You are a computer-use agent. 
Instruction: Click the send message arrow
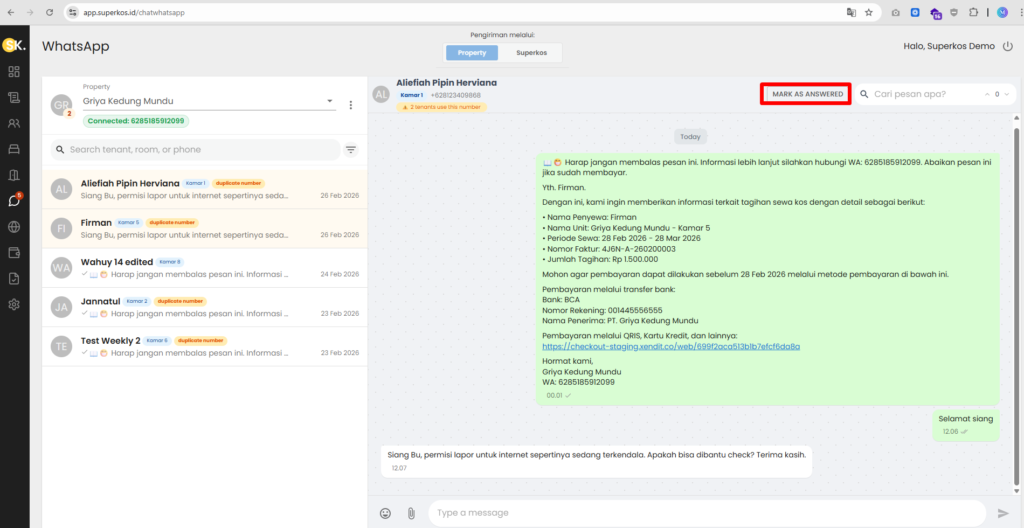(x=1003, y=513)
